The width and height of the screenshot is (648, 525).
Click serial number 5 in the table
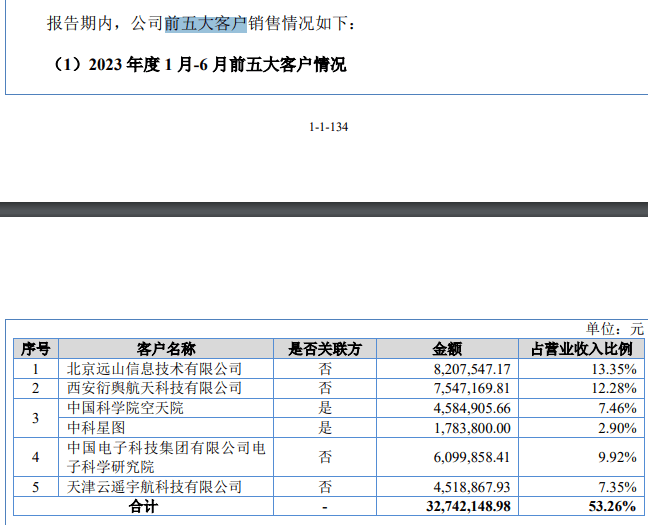click(x=36, y=487)
